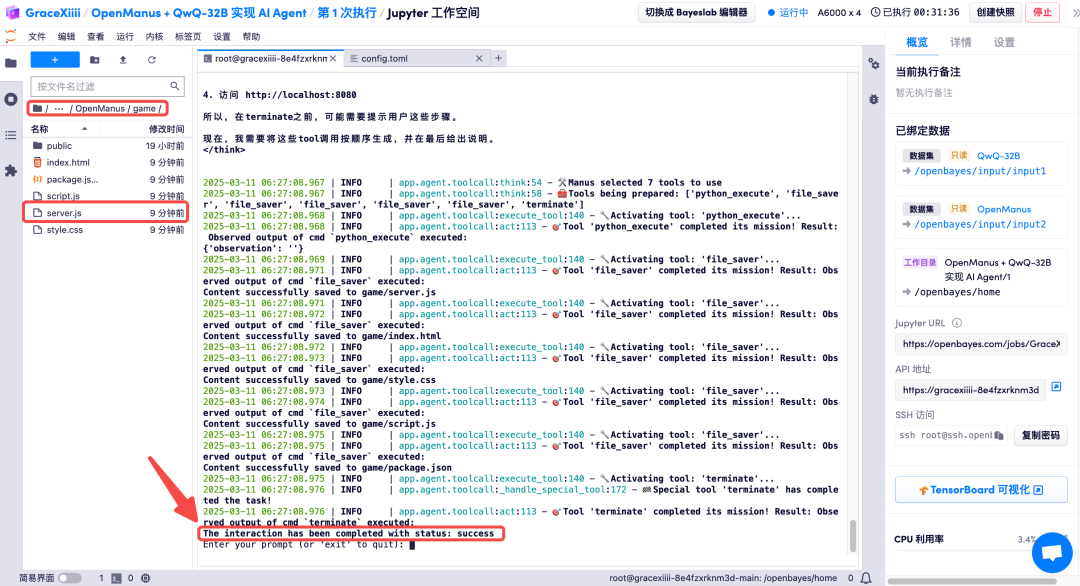1080x586 pixels.
Task: Close the config.toml tab
Action: 479,59
